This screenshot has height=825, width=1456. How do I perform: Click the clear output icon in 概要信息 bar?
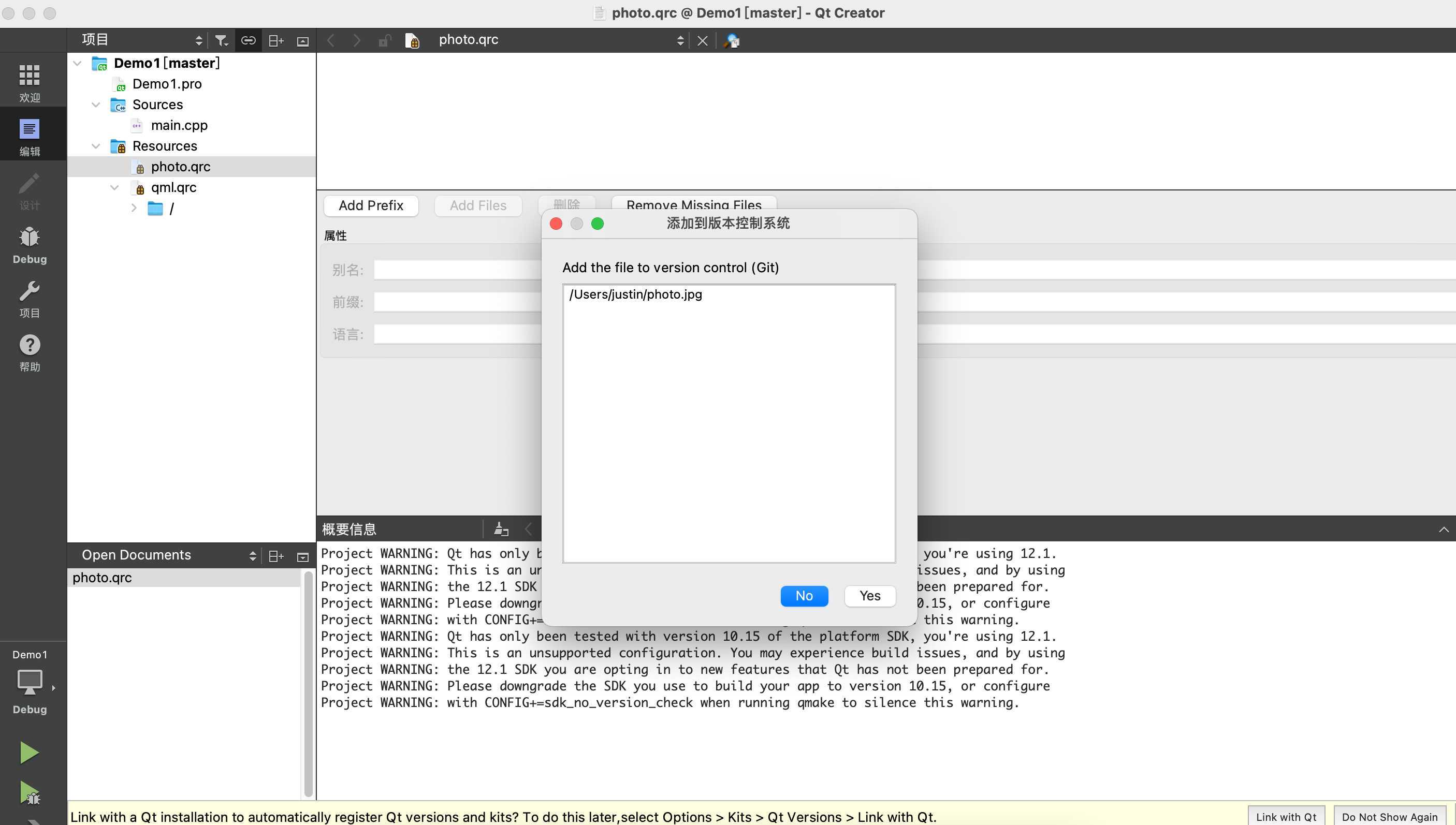(501, 528)
